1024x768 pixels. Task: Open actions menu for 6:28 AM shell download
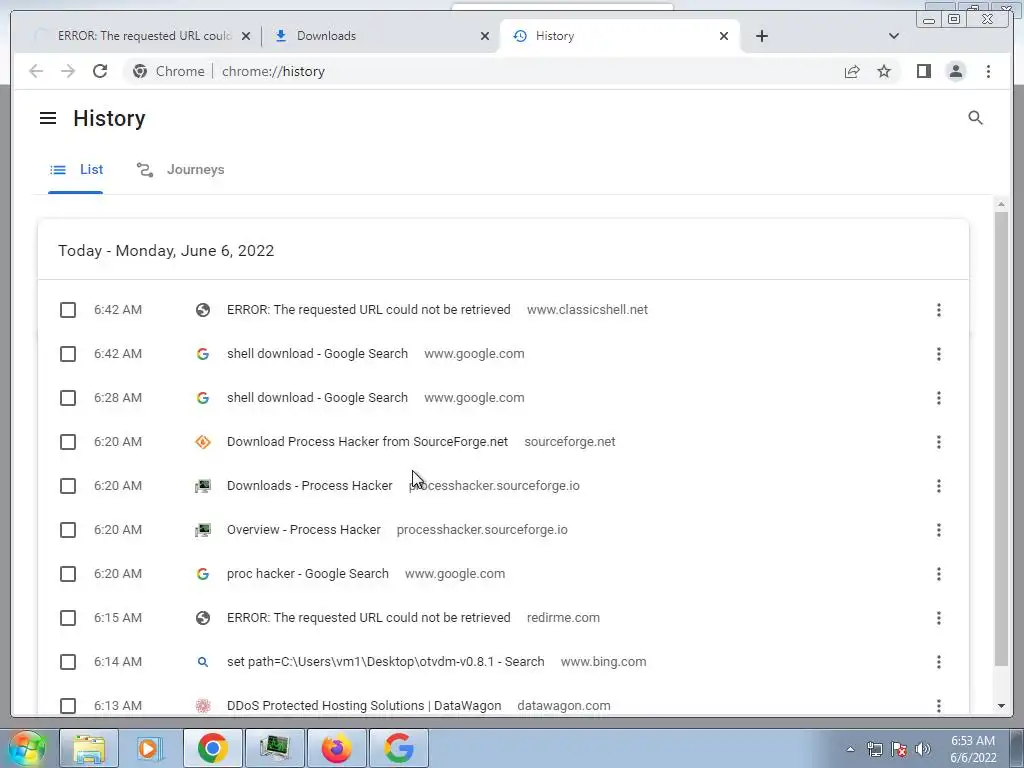tap(938, 398)
